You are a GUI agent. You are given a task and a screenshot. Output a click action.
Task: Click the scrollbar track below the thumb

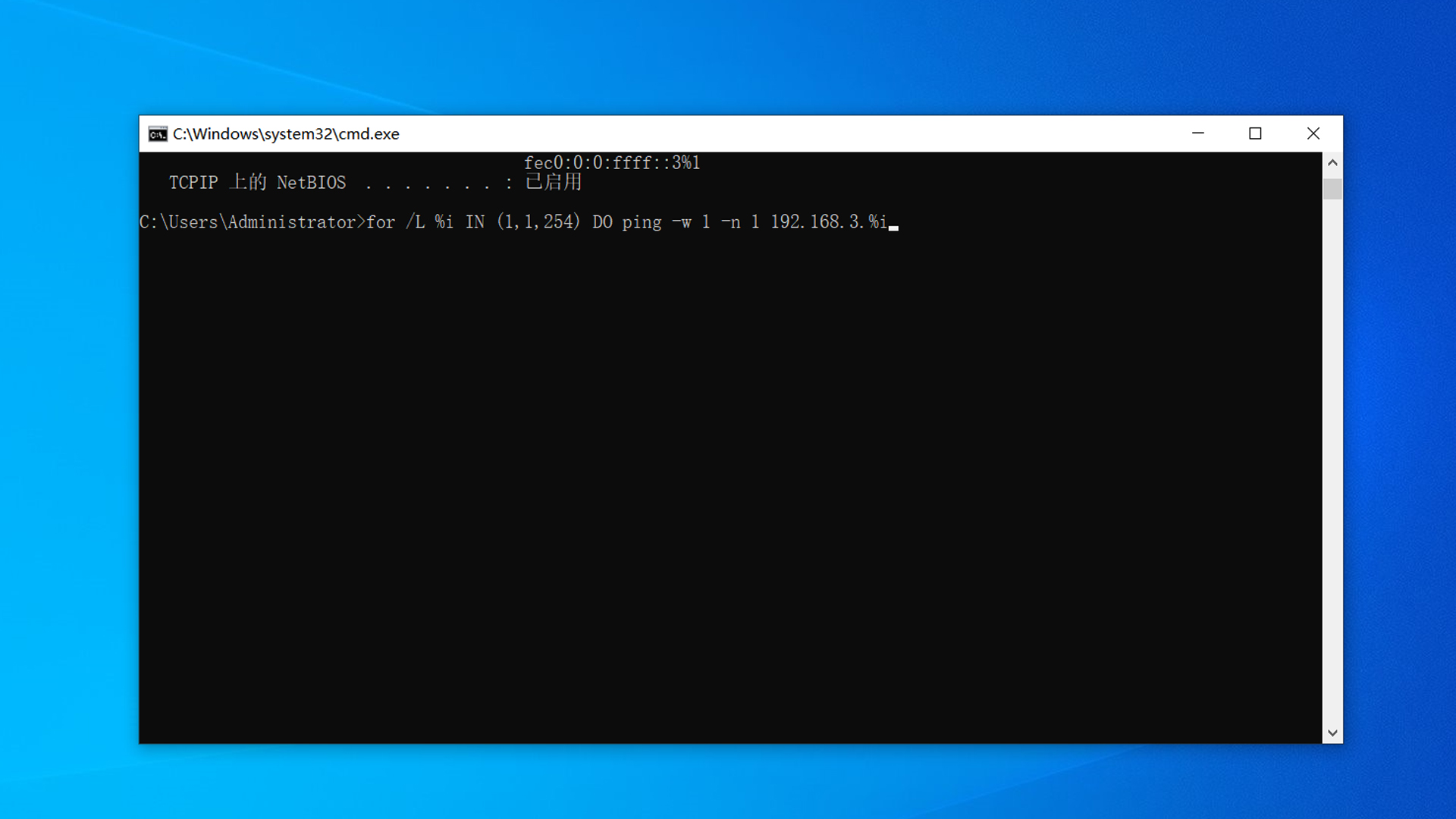[1332, 455]
